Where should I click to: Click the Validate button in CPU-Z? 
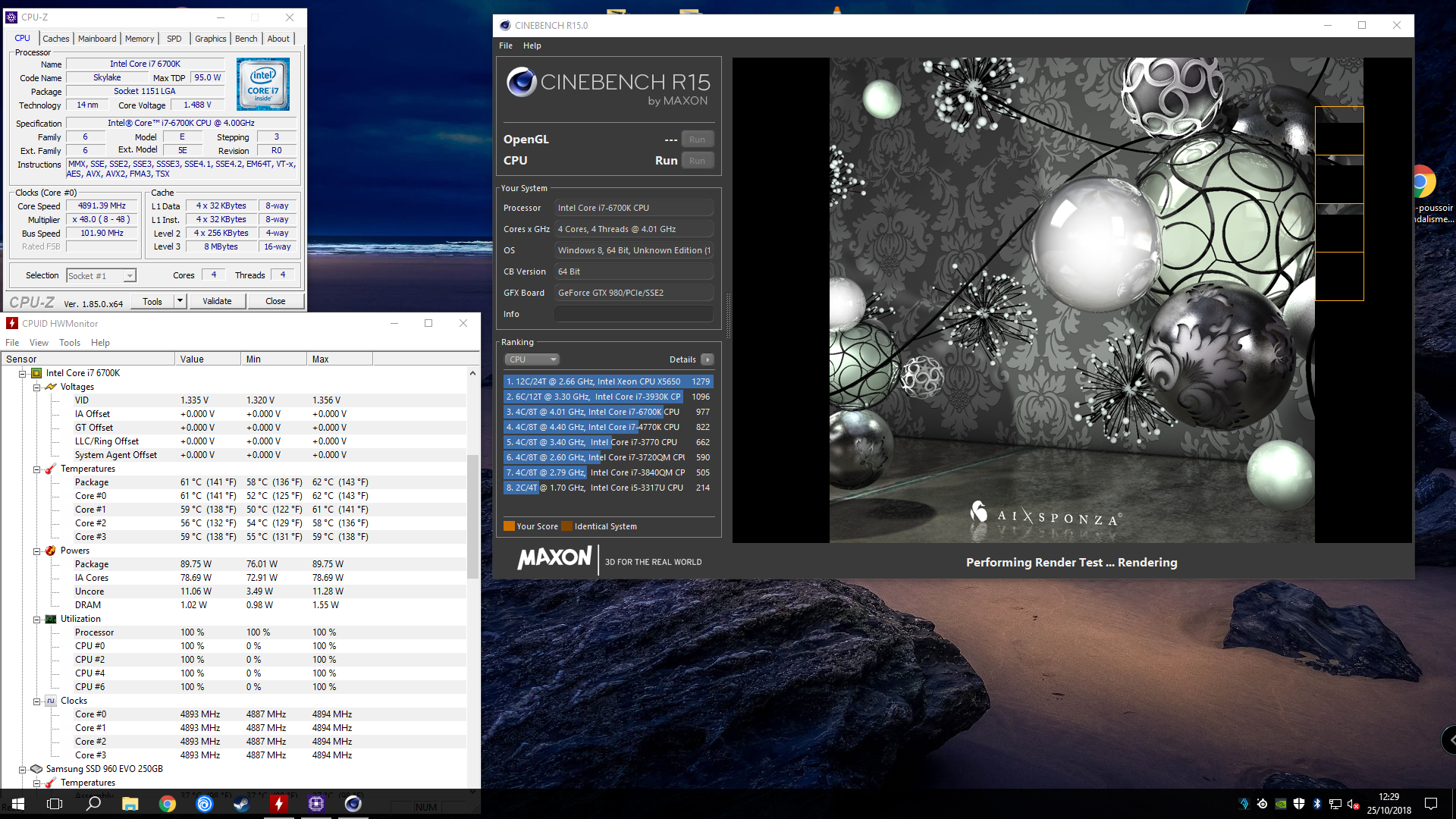point(217,301)
